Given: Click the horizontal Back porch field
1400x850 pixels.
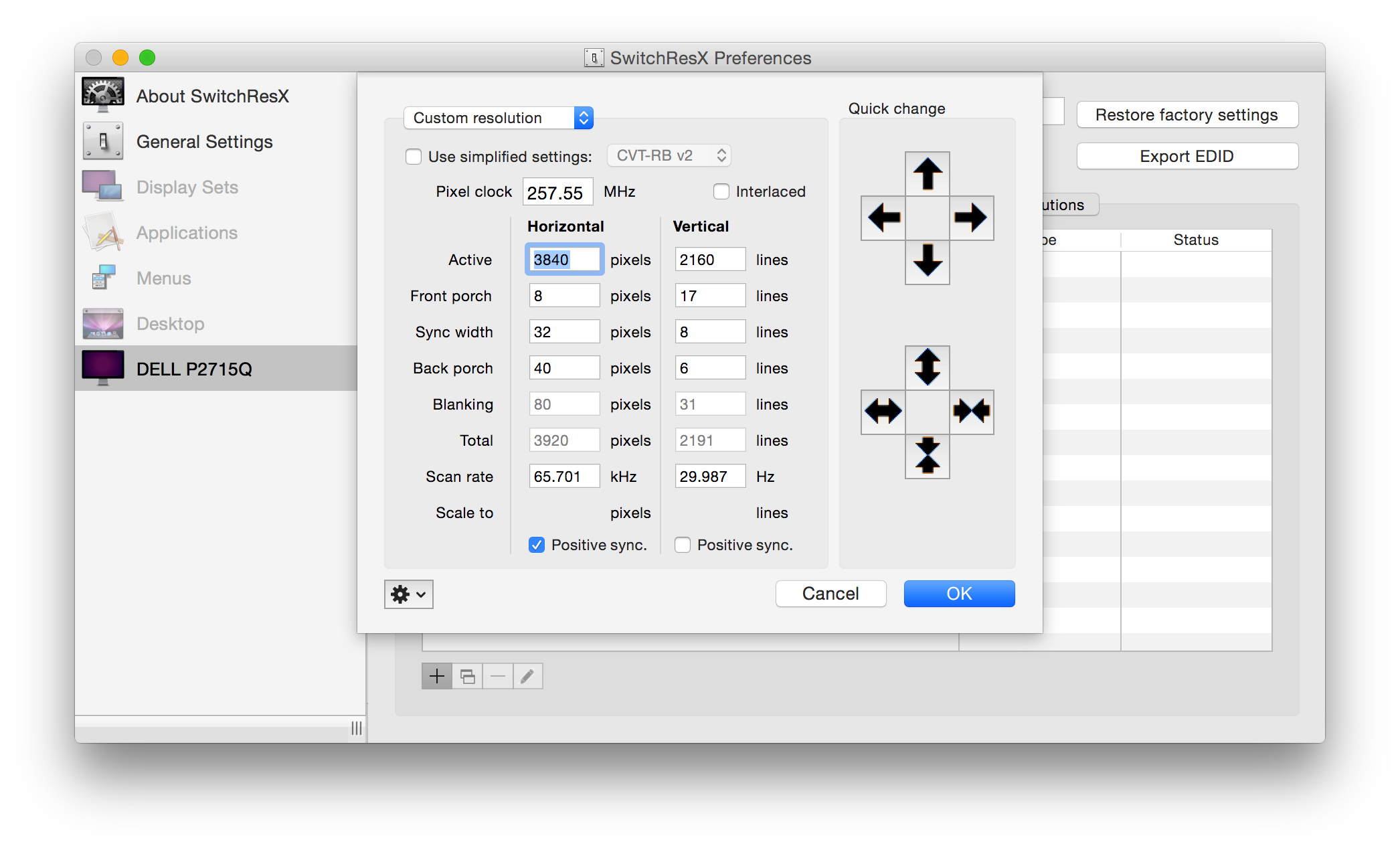Looking at the screenshot, I should [x=564, y=368].
